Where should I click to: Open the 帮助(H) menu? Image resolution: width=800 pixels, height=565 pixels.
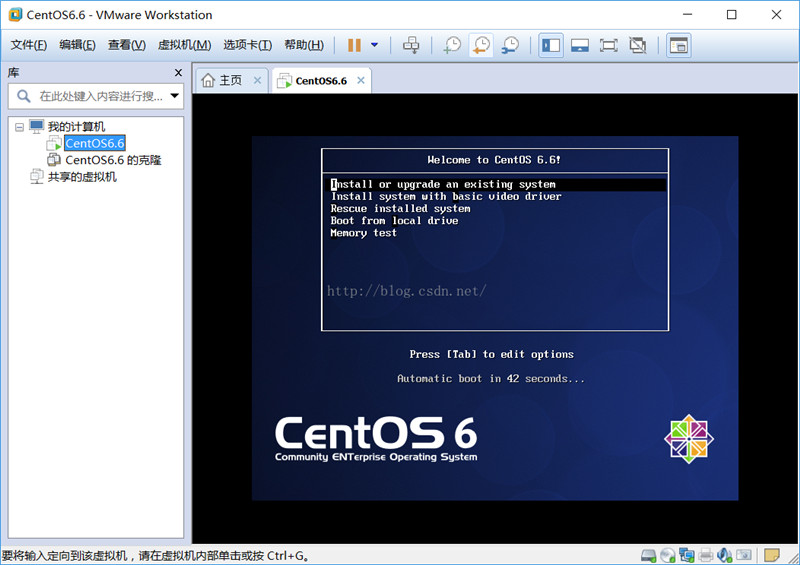(x=304, y=45)
